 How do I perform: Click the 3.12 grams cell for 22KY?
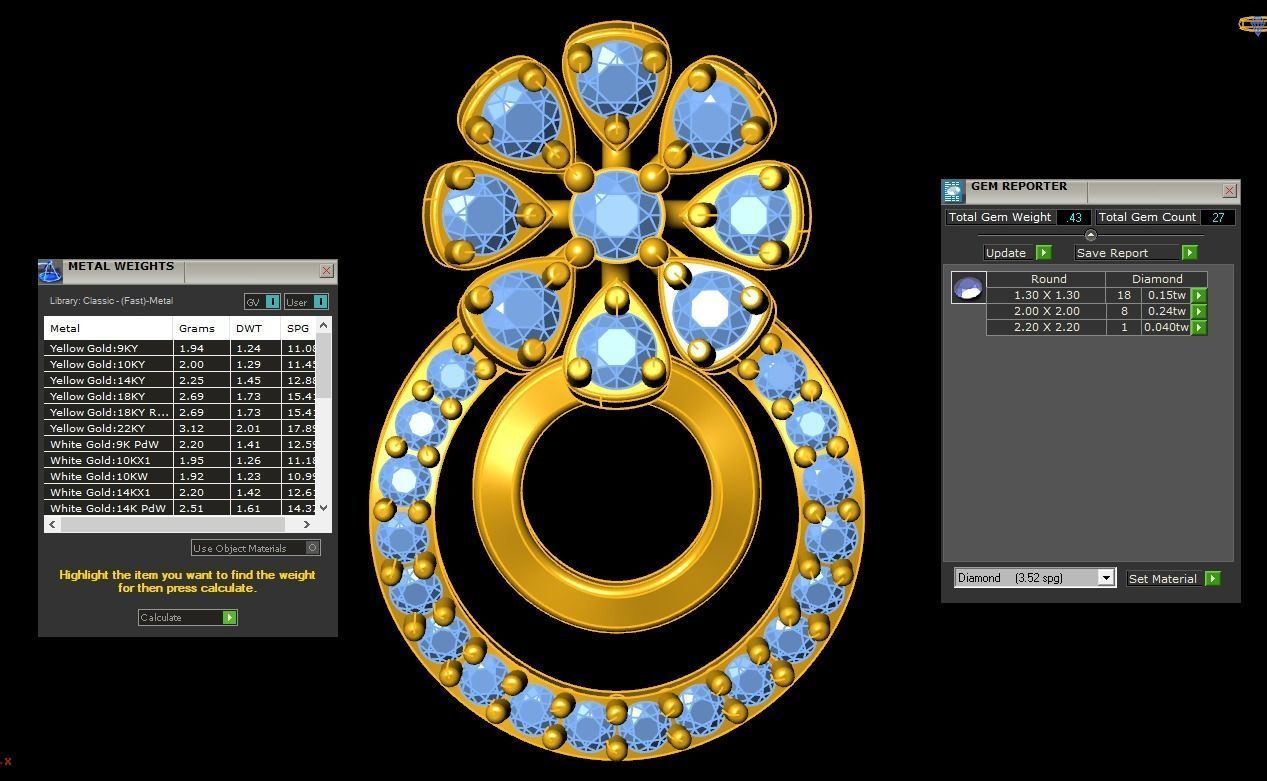point(201,428)
